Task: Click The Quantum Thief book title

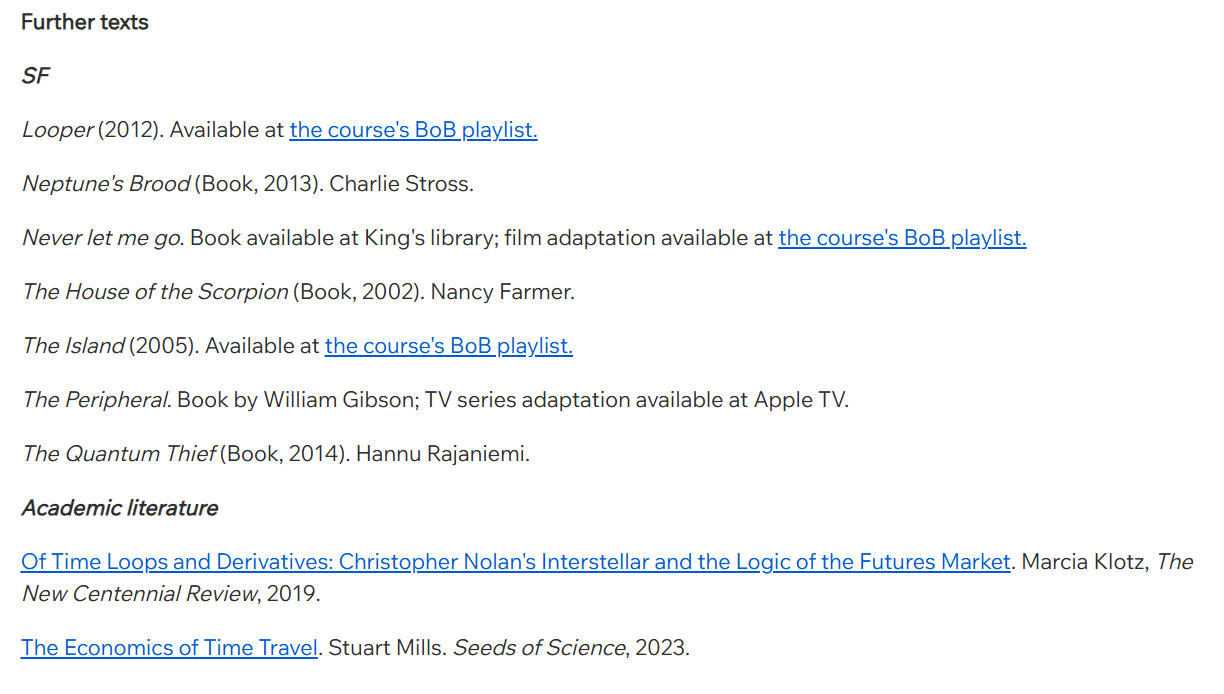Action: coord(119,454)
